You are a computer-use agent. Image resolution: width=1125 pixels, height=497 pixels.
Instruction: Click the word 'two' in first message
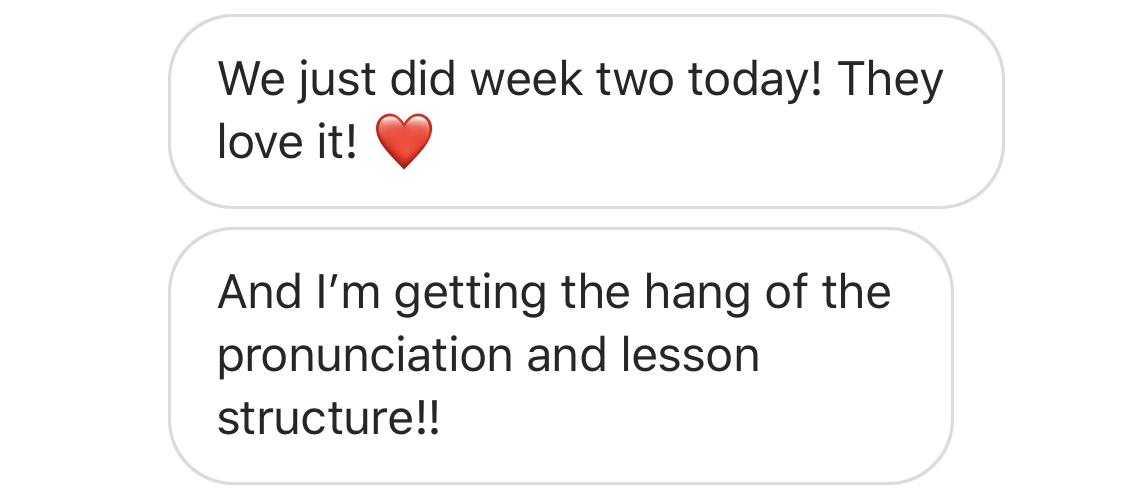pyautogui.click(x=635, y=80)
